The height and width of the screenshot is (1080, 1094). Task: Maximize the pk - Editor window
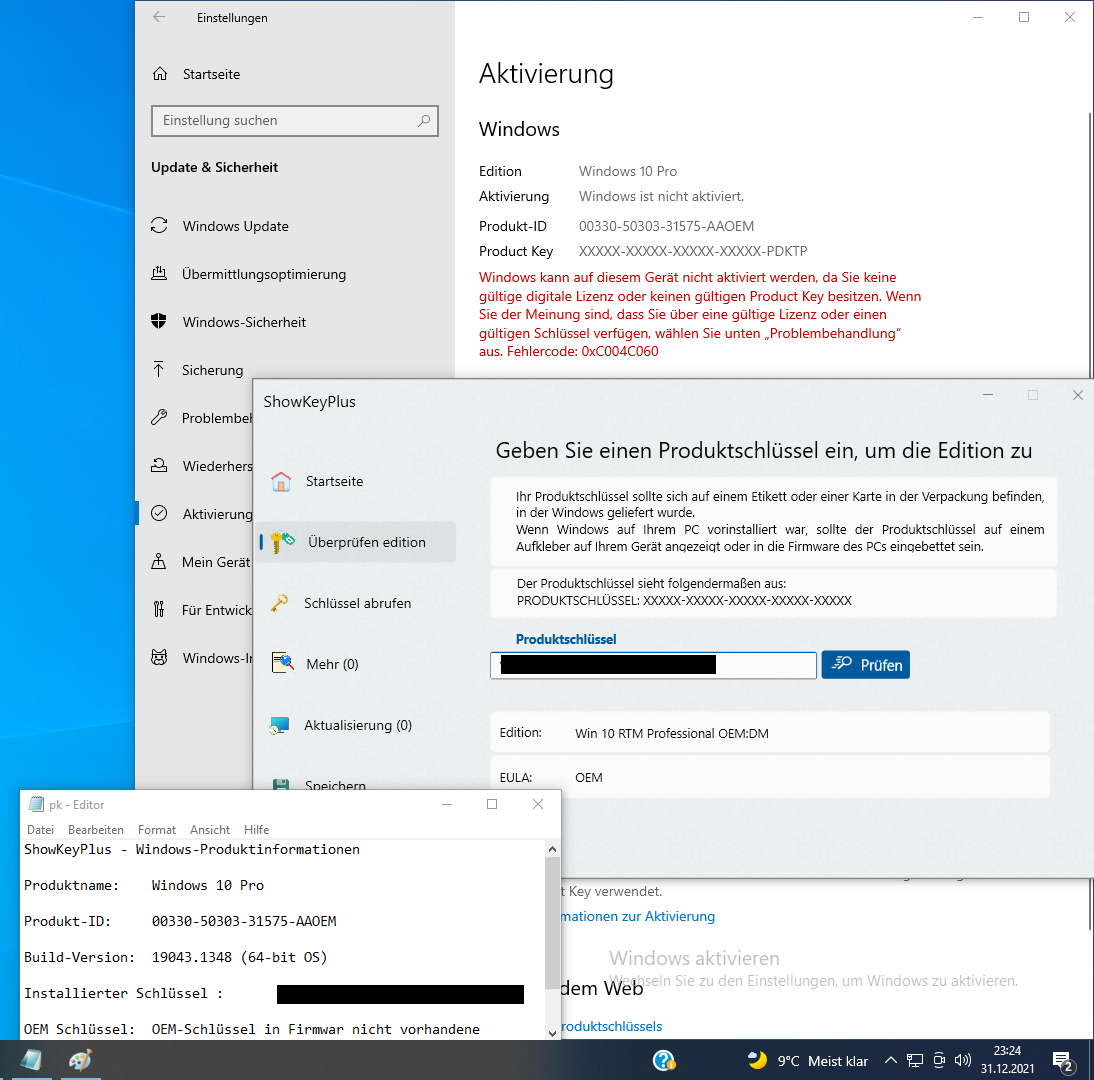(x=492, y=804)
